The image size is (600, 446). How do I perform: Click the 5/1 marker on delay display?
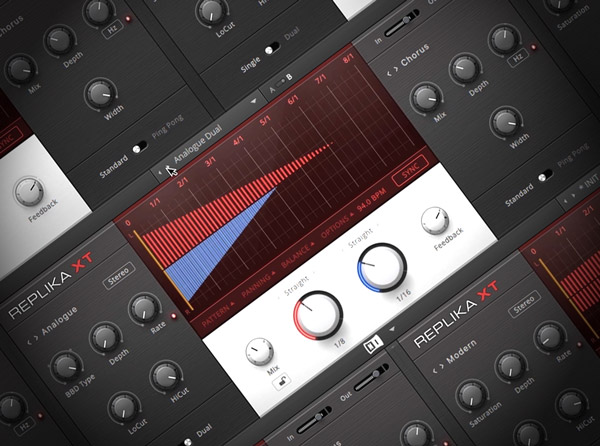click(x=265, y=120)
